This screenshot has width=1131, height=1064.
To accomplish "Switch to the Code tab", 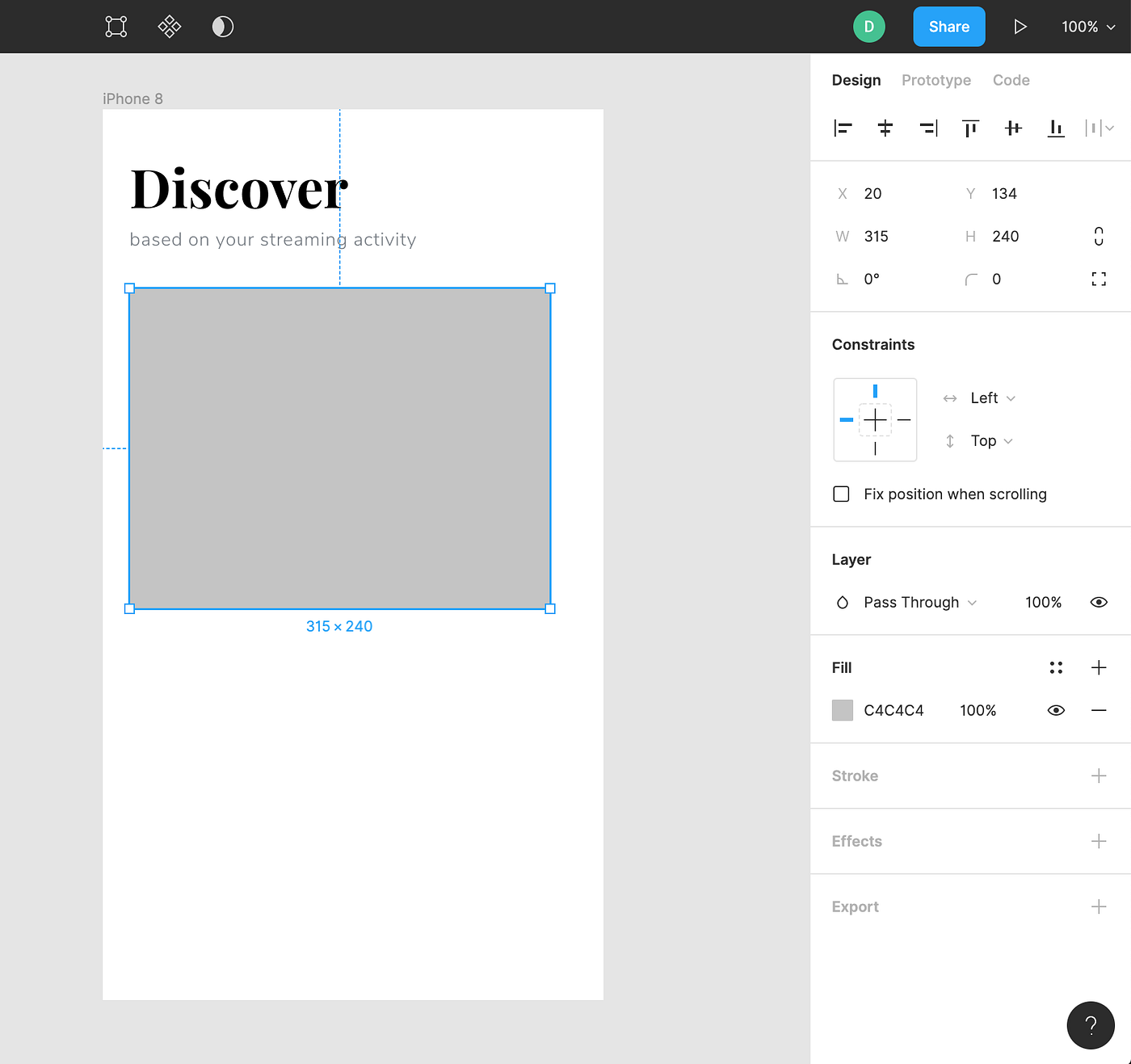I will (1011, 80).
